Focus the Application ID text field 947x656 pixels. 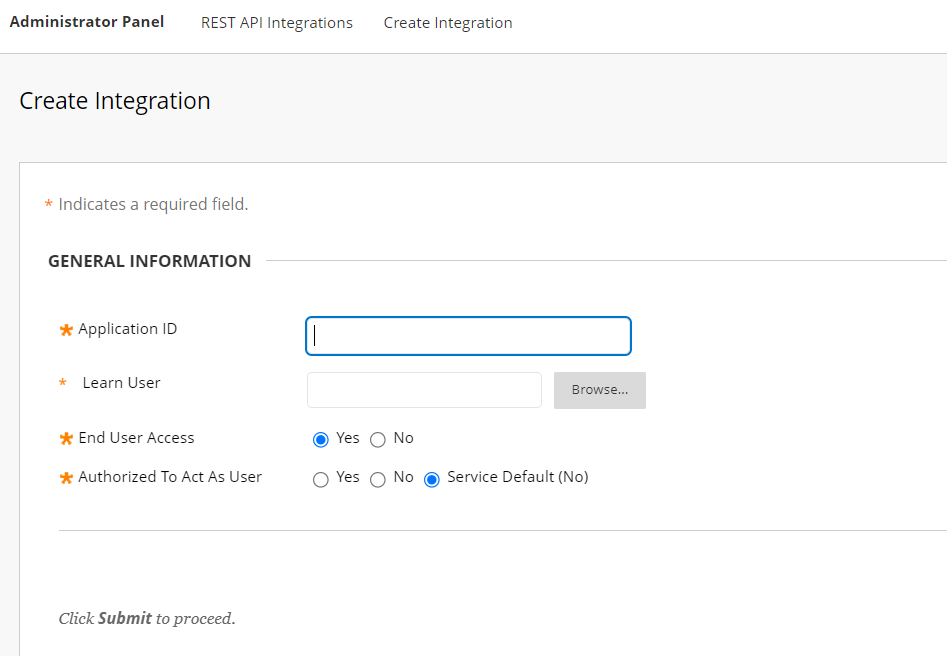[x=468, y=336]
